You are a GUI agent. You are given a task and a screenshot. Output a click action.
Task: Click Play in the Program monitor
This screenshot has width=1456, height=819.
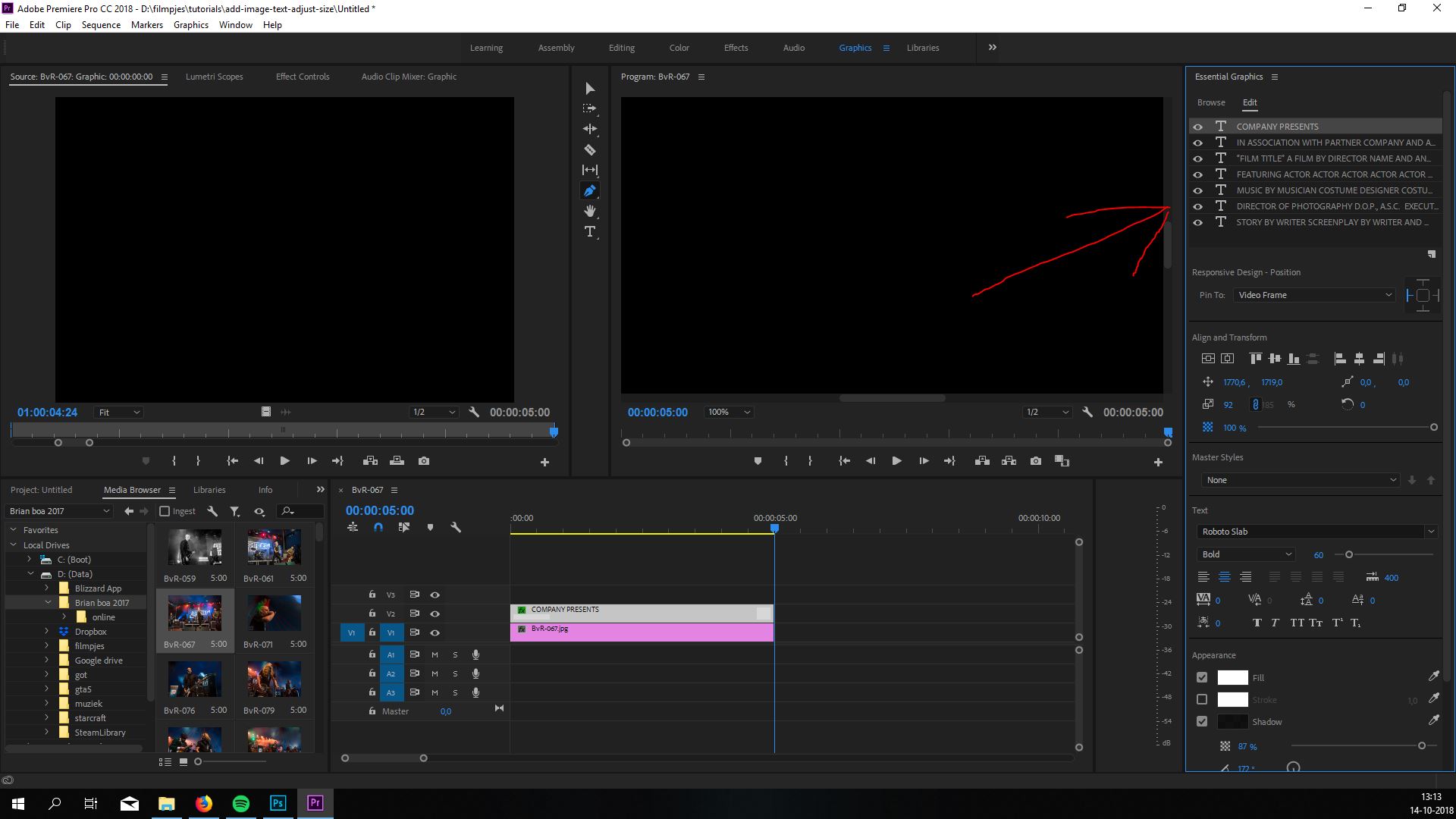pos(896,461)
